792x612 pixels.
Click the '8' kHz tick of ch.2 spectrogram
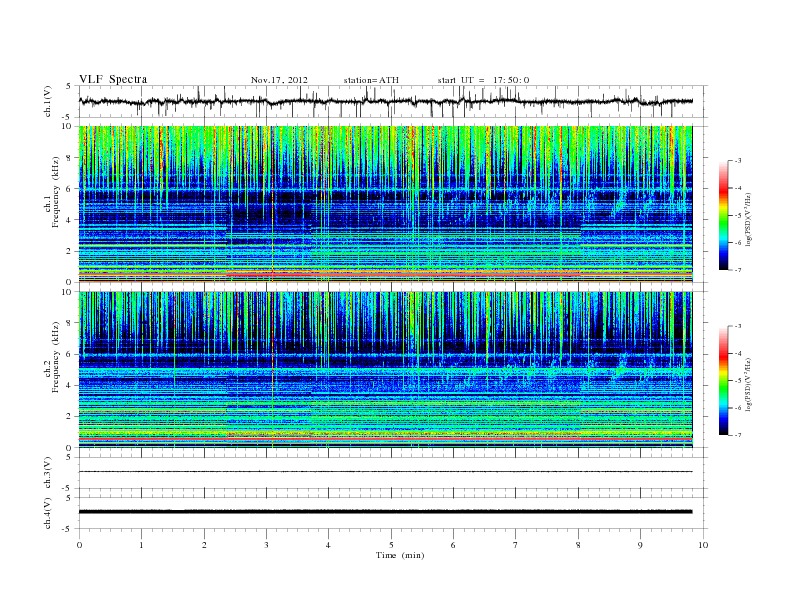coord(69,323)
